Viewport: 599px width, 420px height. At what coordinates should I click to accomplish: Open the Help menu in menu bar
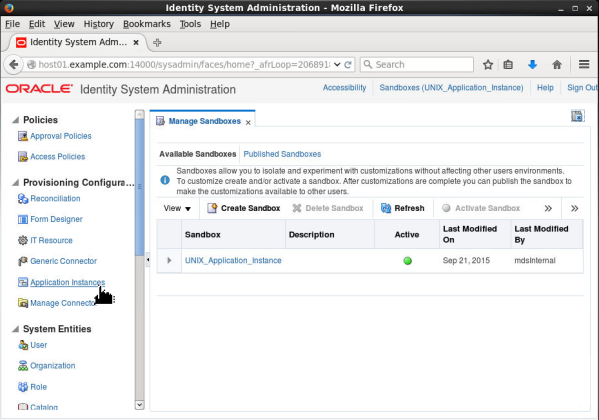220,24
